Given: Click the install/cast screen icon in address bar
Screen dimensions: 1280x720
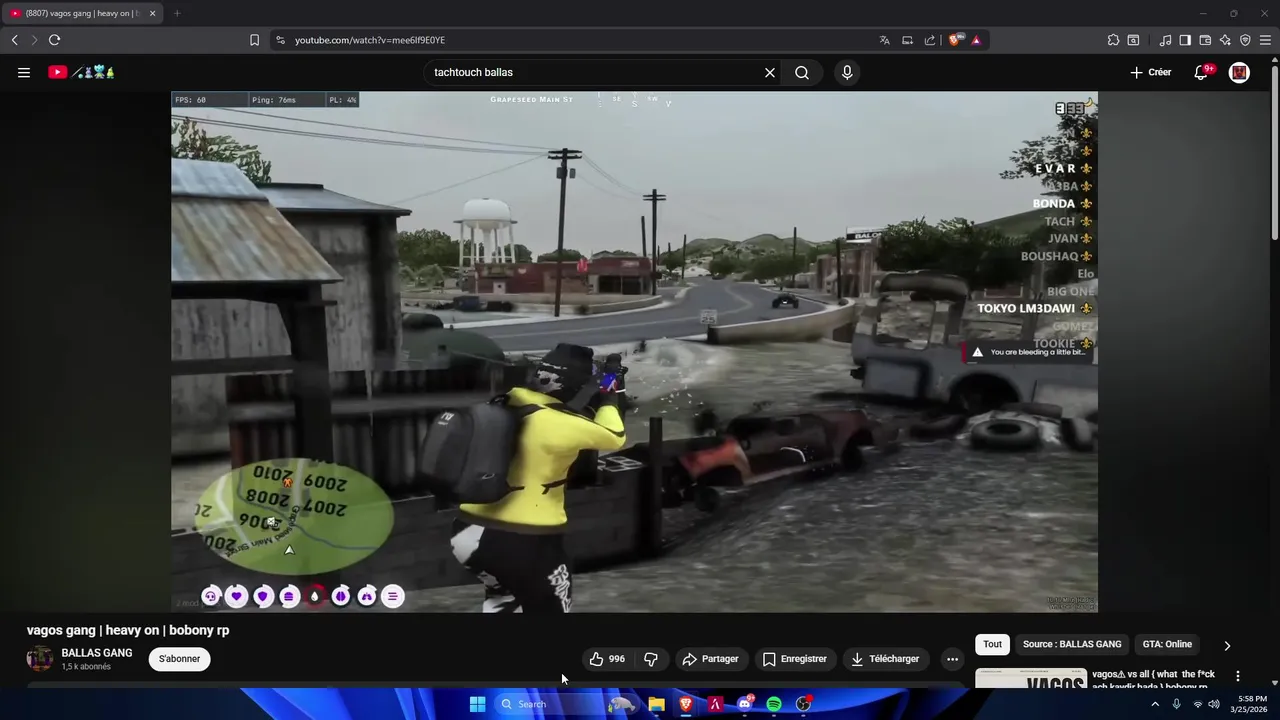Looking at the screenshot, I should point(907,40).
